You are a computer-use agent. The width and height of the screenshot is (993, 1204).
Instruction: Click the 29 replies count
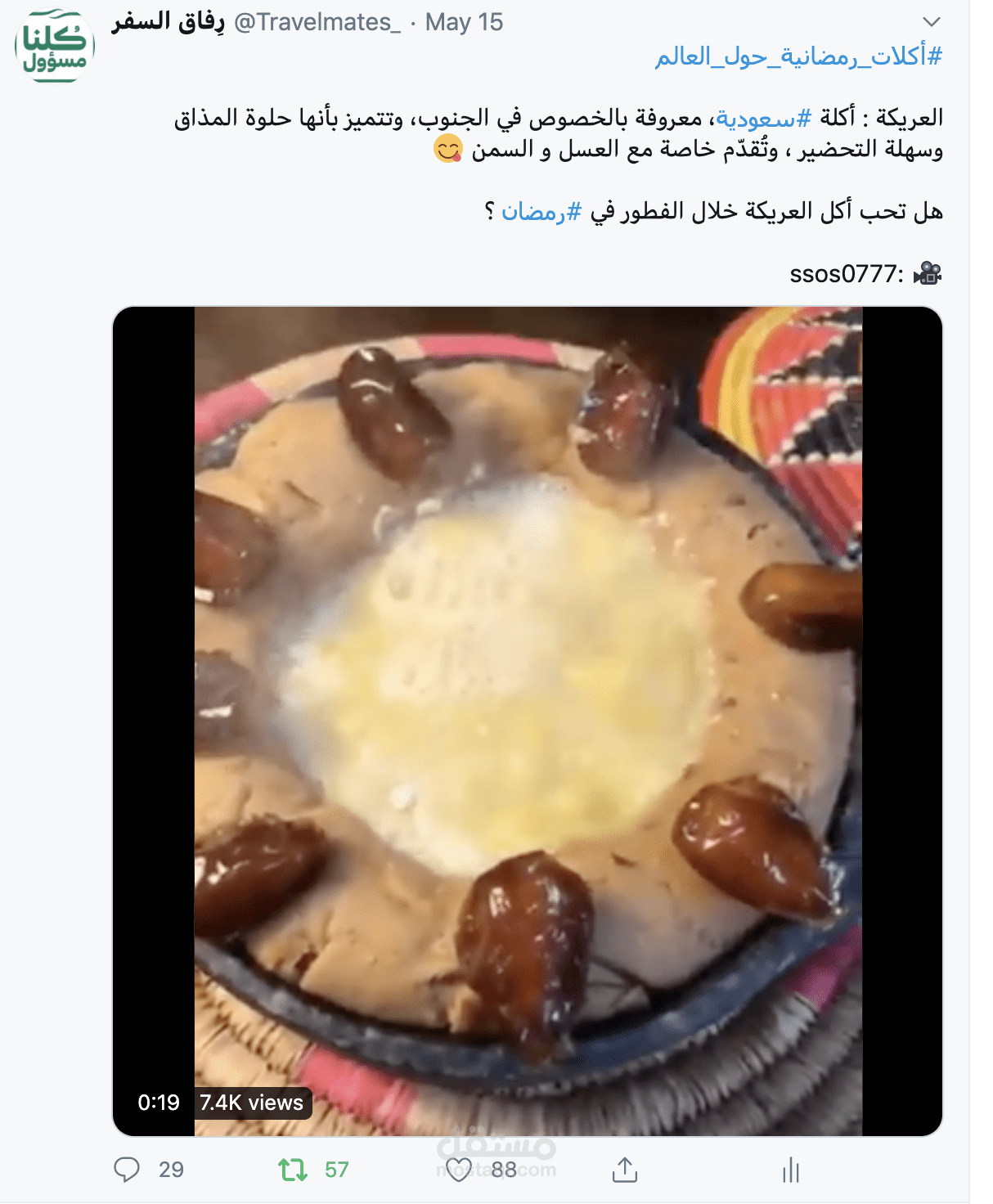tap(171, 1170)
